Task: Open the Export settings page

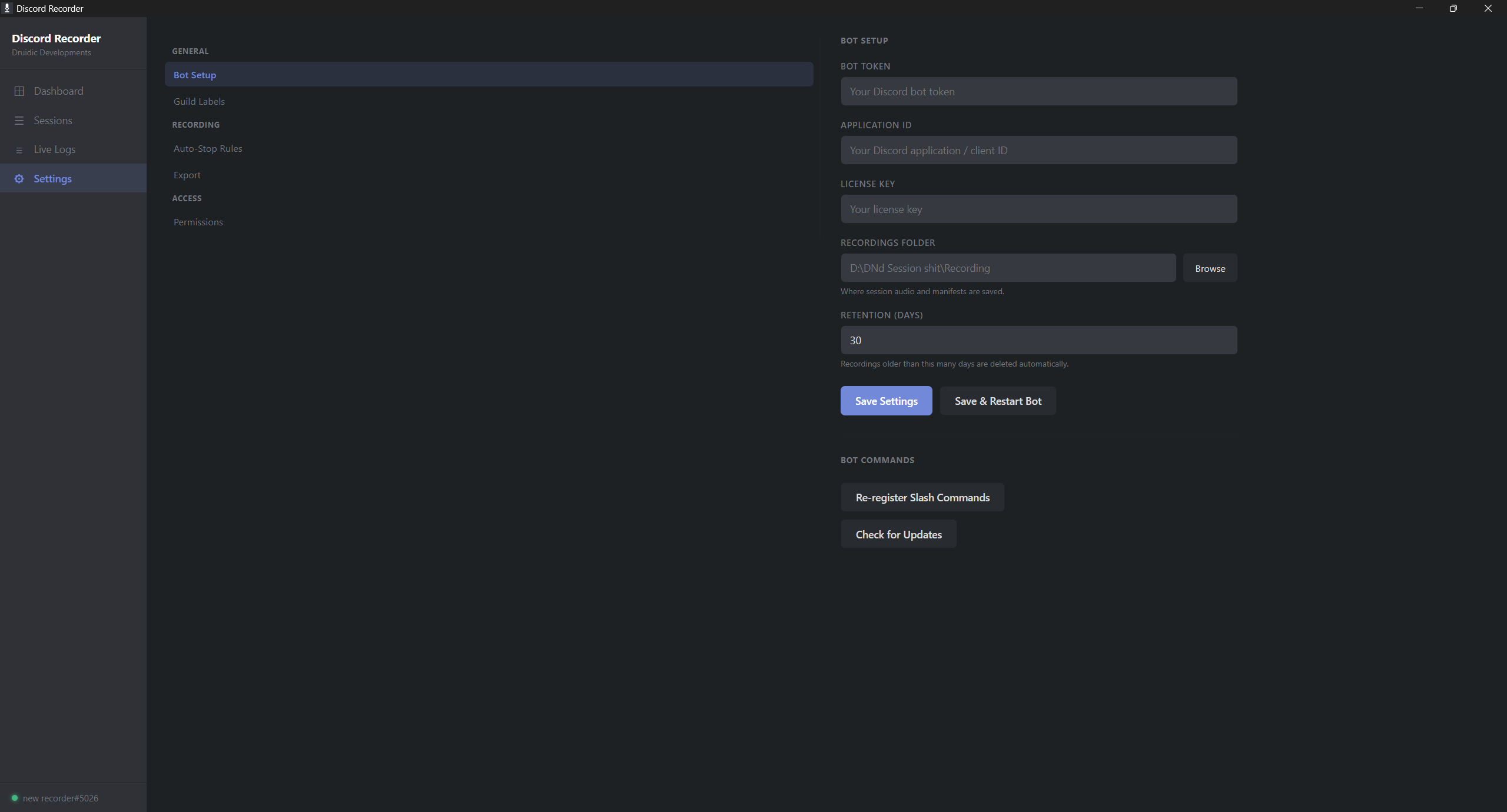Action: pyautogui.click(x=187, y=175)
